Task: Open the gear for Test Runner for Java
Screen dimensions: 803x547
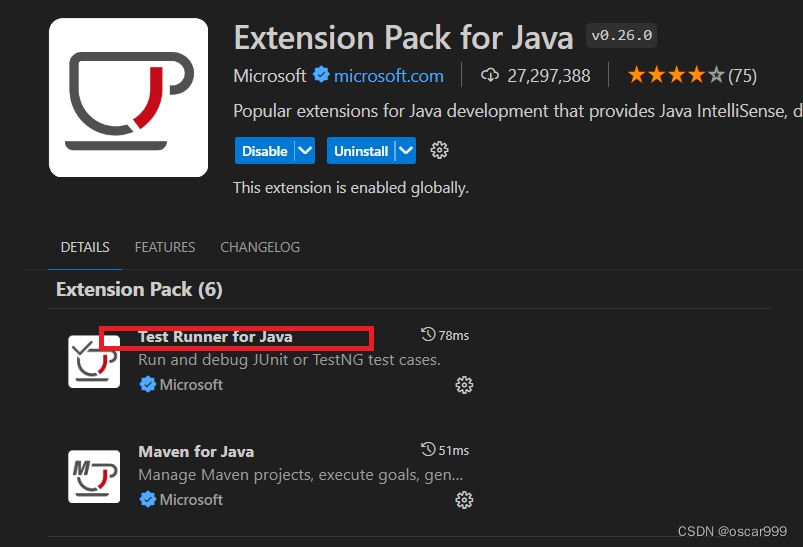Action: coord(464,385)
